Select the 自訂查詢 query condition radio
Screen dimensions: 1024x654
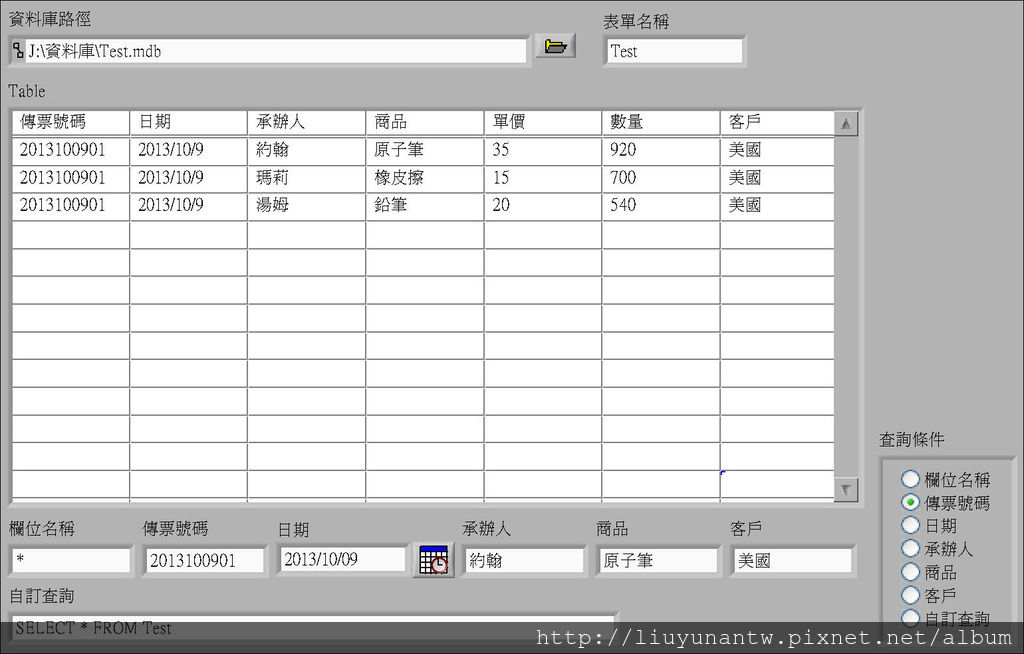pos(910,618)
